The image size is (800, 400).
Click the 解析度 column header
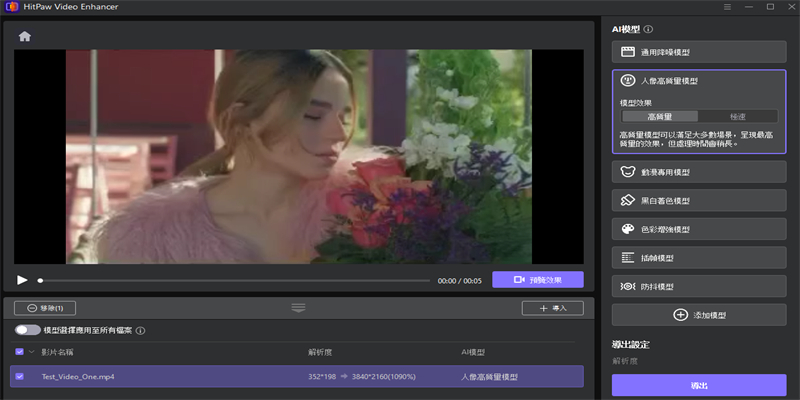pos(320,352)
